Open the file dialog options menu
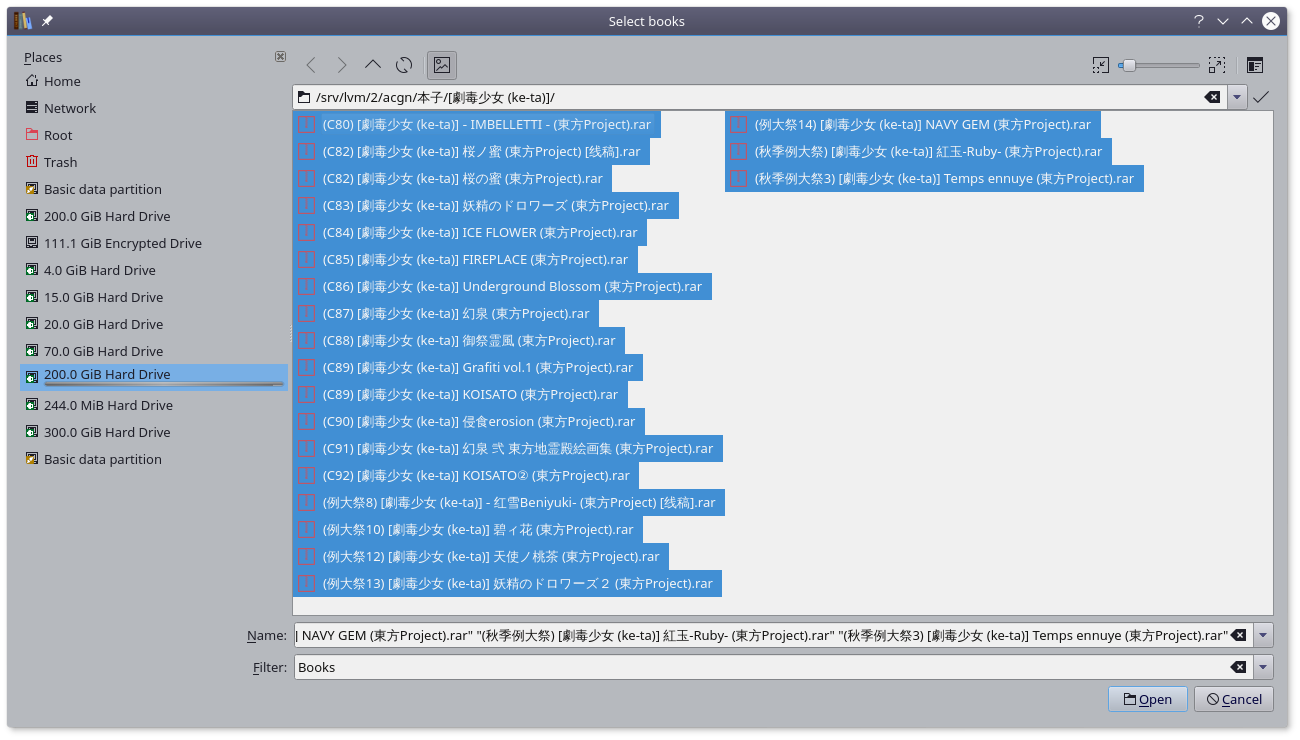This screenshot has height=740, width=1300. tap(1255, 65)
